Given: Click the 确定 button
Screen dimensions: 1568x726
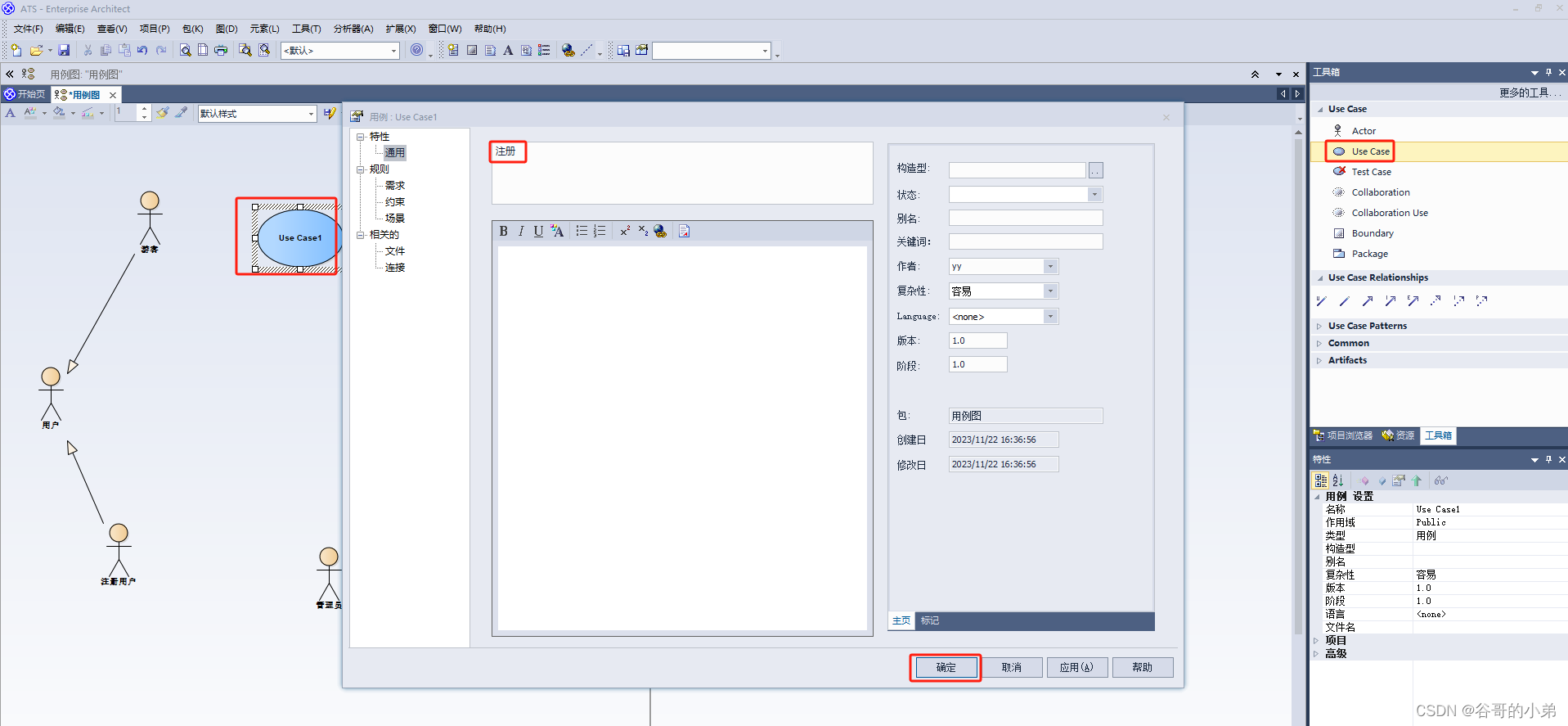Looking at the screenshot, I should point(946,668).
